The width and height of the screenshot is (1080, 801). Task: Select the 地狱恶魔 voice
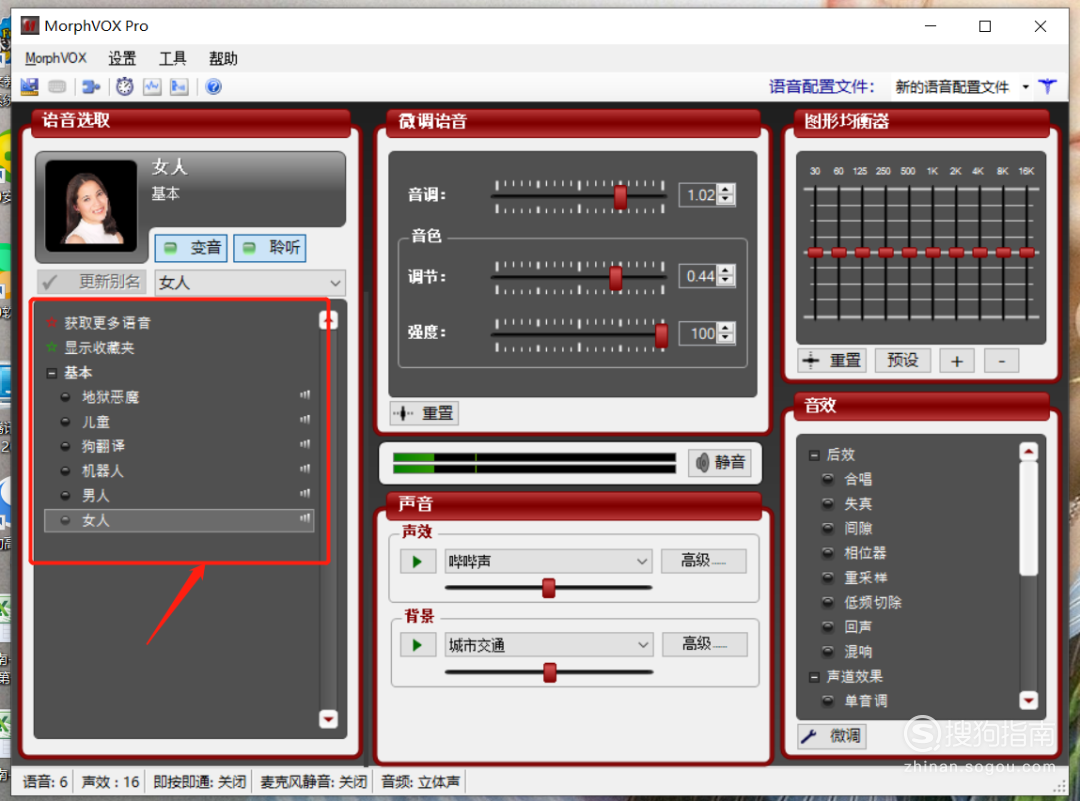point(110,397)
